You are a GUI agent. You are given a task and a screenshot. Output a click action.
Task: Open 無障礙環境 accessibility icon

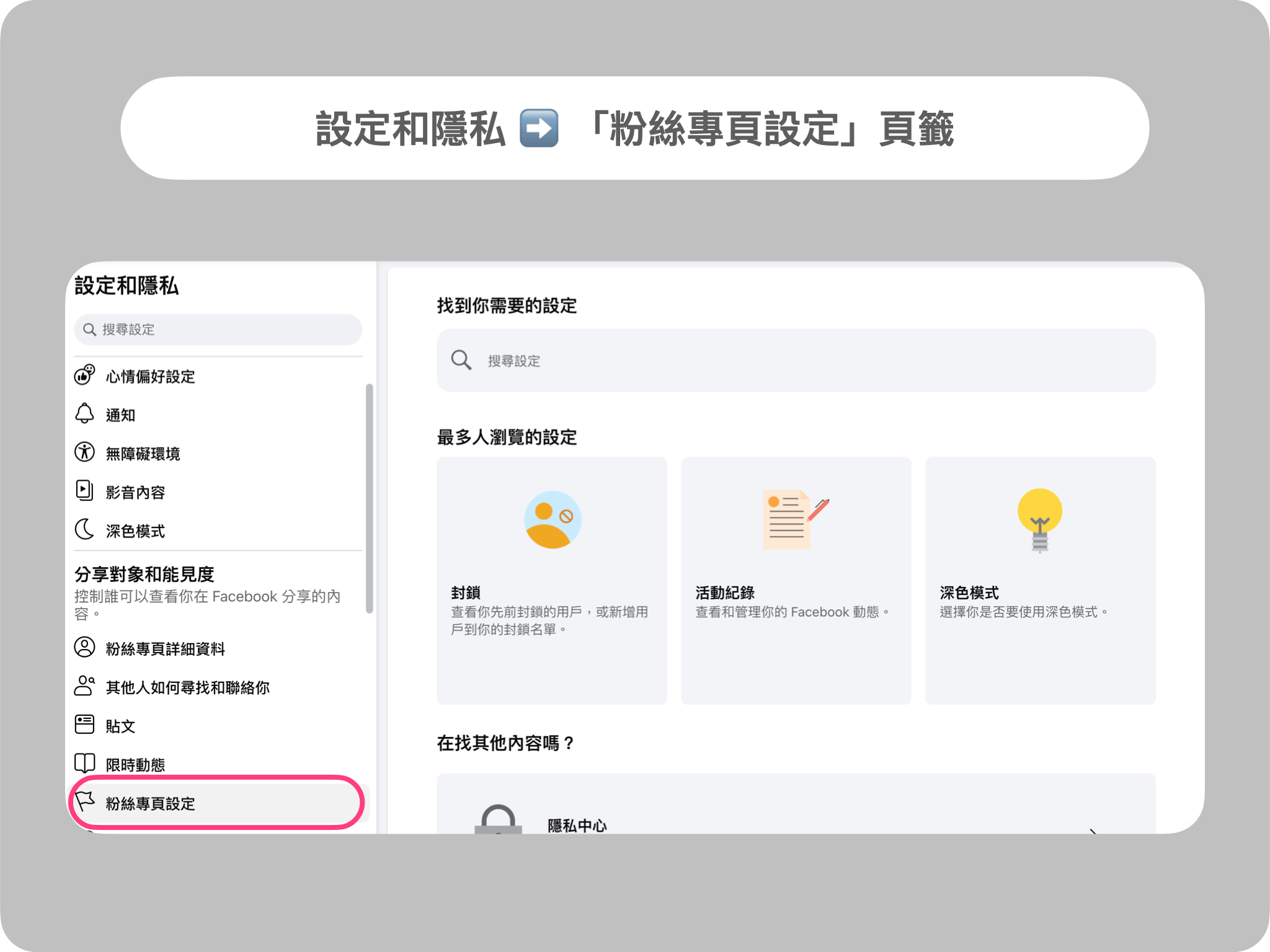86,454
